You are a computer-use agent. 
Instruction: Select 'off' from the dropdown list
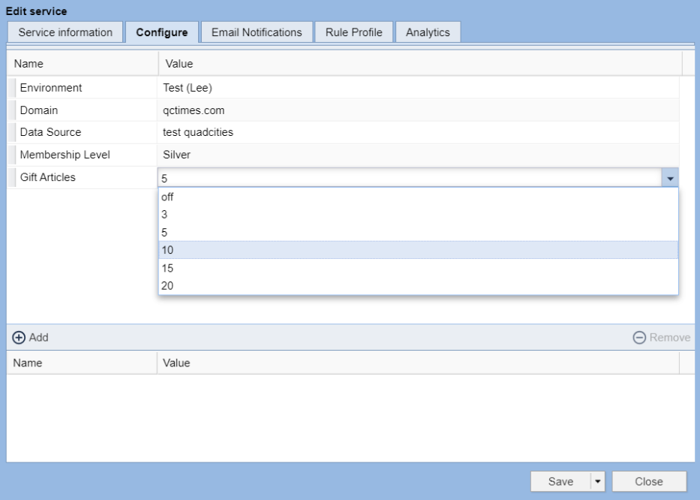tap(168, 197)
